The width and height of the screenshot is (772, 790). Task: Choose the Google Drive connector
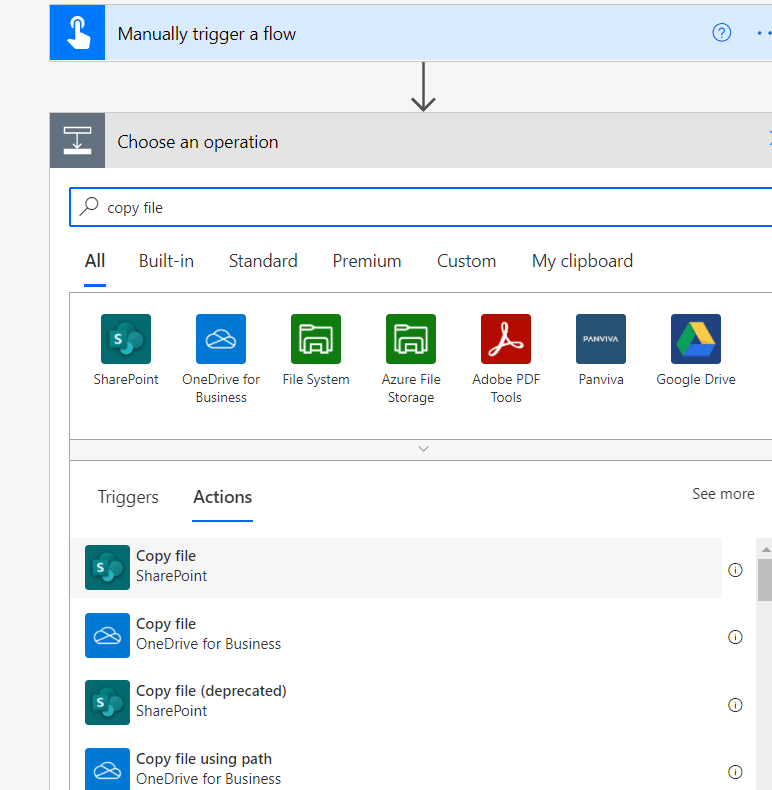(696, 339)
